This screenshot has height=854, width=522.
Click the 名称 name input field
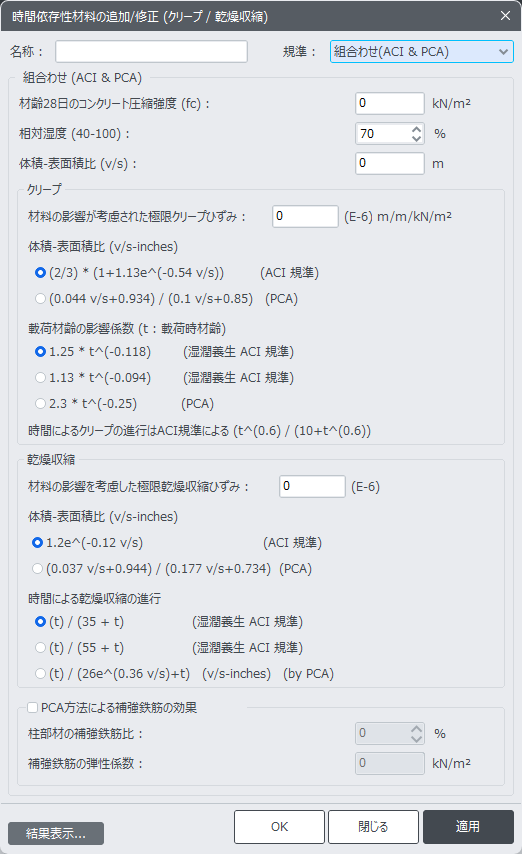[151, 52]
